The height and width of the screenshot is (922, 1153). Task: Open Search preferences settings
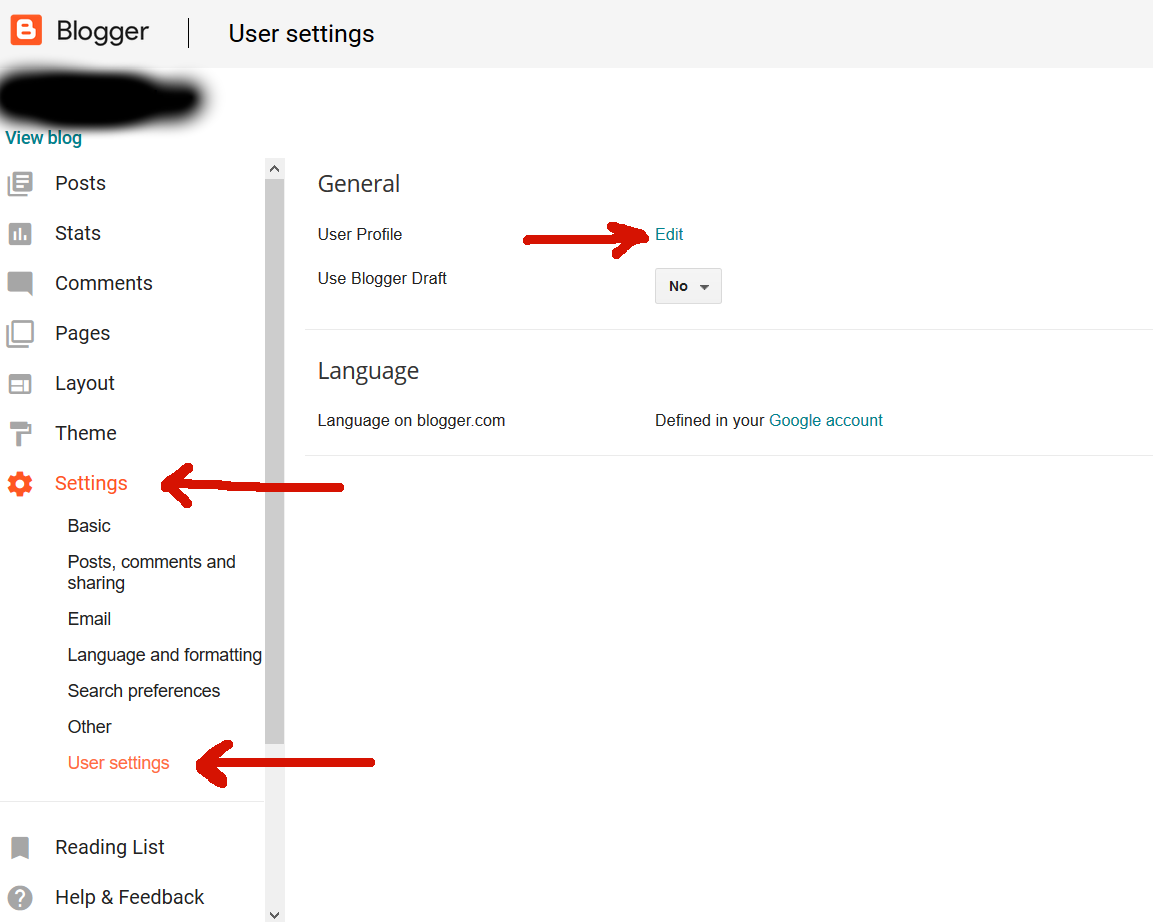(143, 691)
